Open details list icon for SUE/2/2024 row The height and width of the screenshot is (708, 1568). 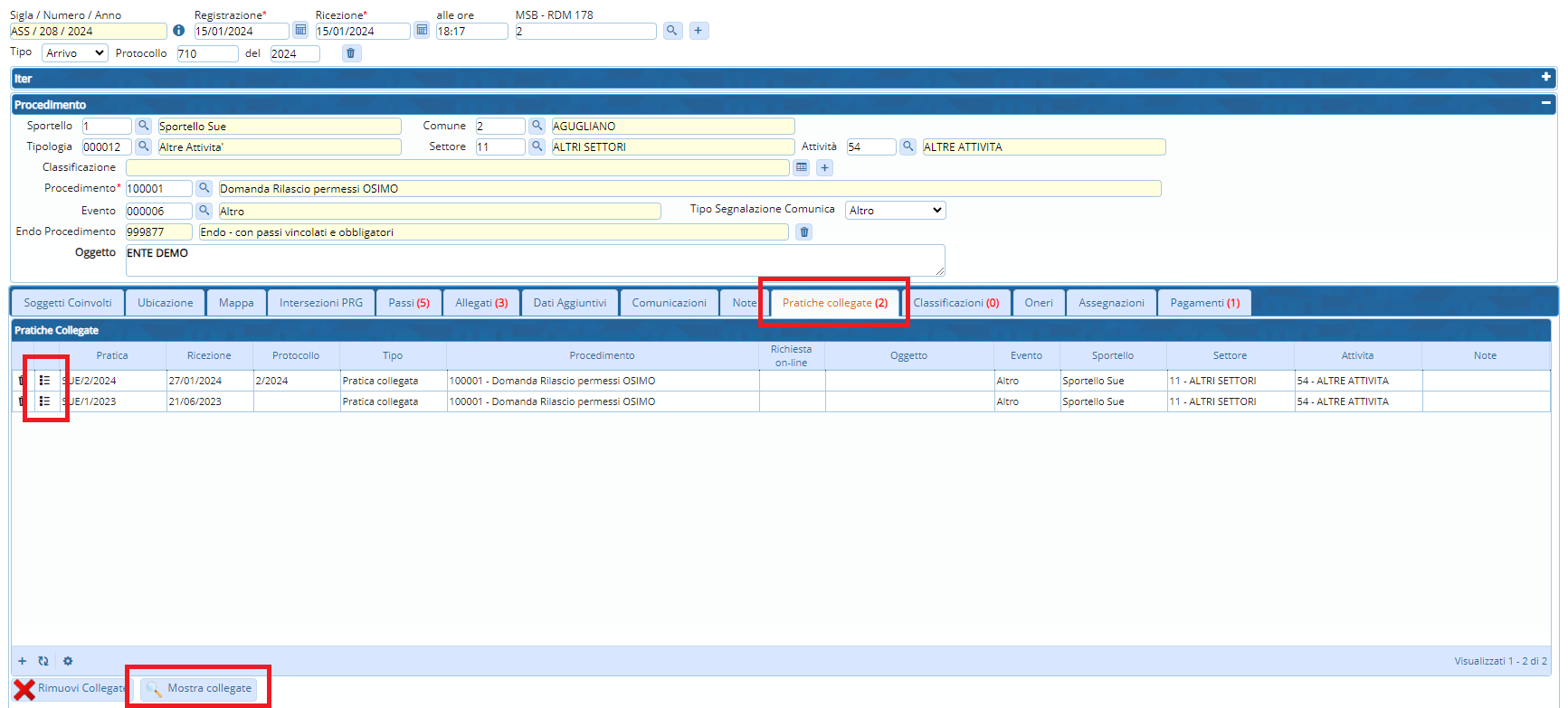44,381
